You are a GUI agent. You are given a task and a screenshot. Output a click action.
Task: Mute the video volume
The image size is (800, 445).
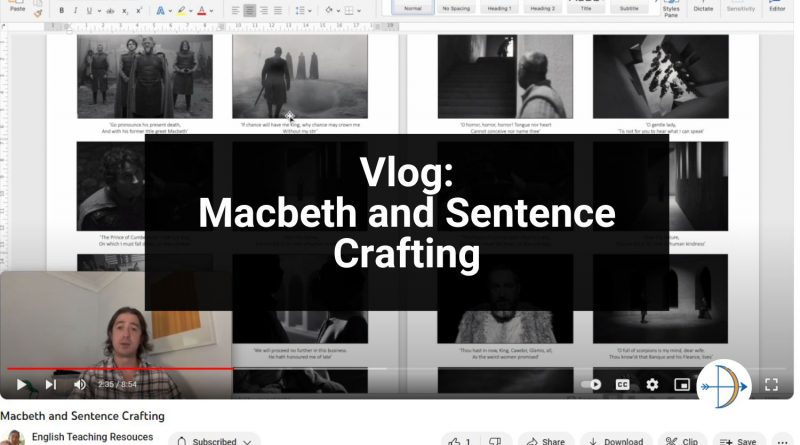click(x=80, y=384)
